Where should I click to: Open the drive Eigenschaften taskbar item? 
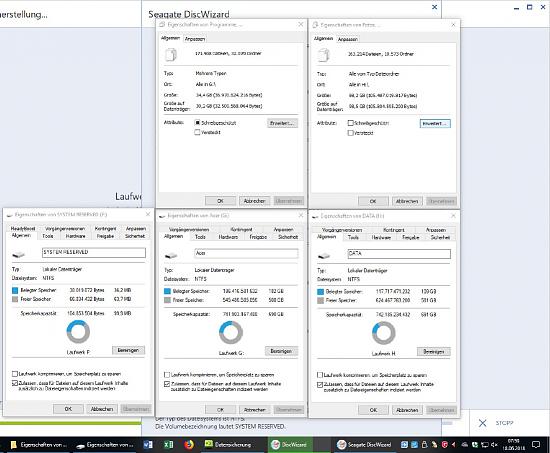tap(105, 445)
